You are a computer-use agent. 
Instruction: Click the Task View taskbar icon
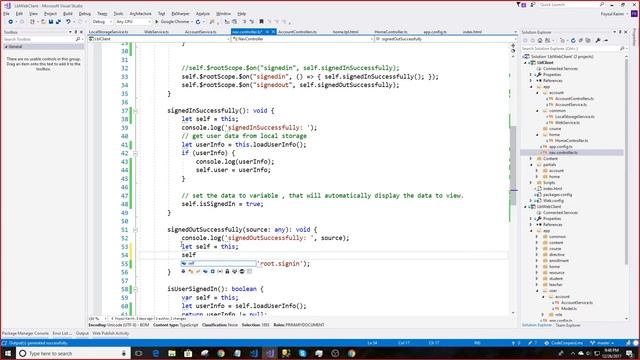tap(139, 353)
